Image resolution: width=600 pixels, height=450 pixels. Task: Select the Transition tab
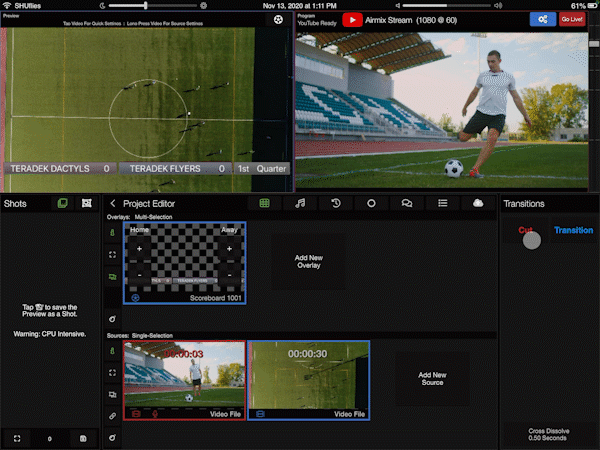[x=573, y=230]
